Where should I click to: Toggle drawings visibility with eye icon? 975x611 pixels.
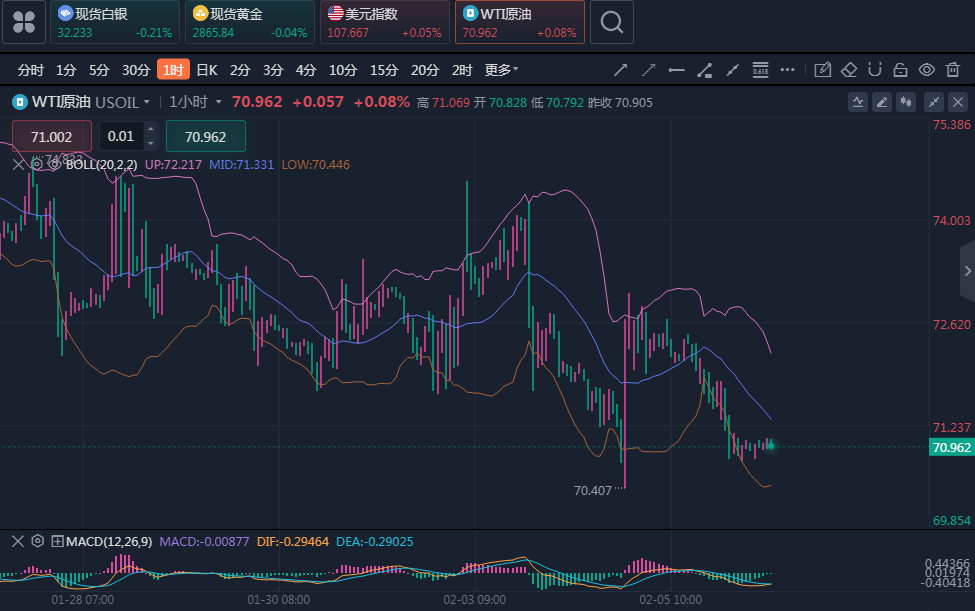[x=927, y=70]
